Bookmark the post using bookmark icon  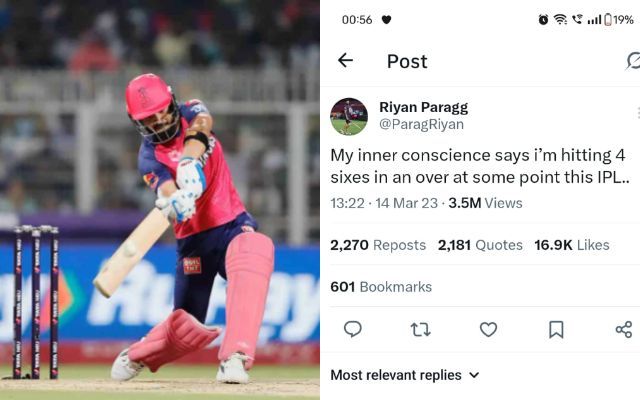pyautogui.click(x=556, y=329)
